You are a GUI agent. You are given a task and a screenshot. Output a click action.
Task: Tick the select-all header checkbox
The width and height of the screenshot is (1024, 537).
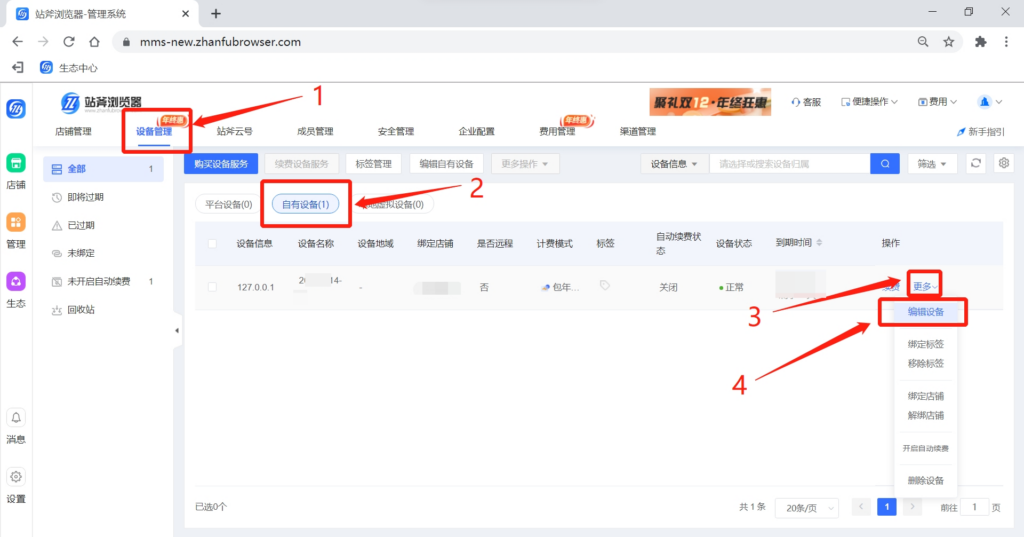(212, 244)
